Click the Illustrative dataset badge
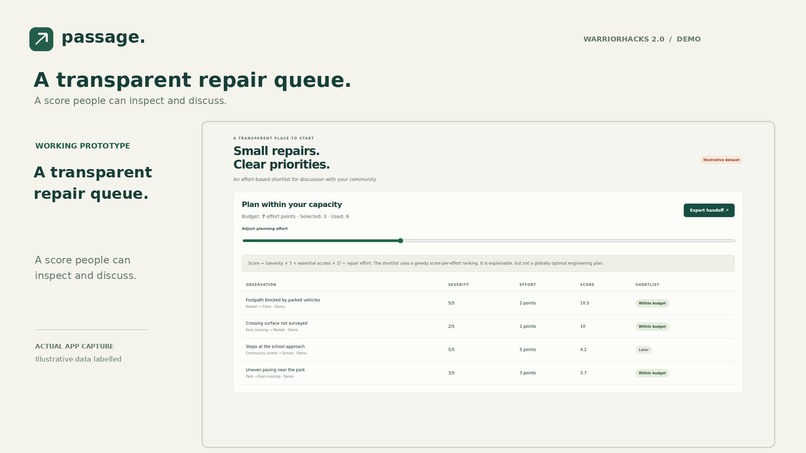The width and height of the screenshot is (806, 453). (721, 160)
